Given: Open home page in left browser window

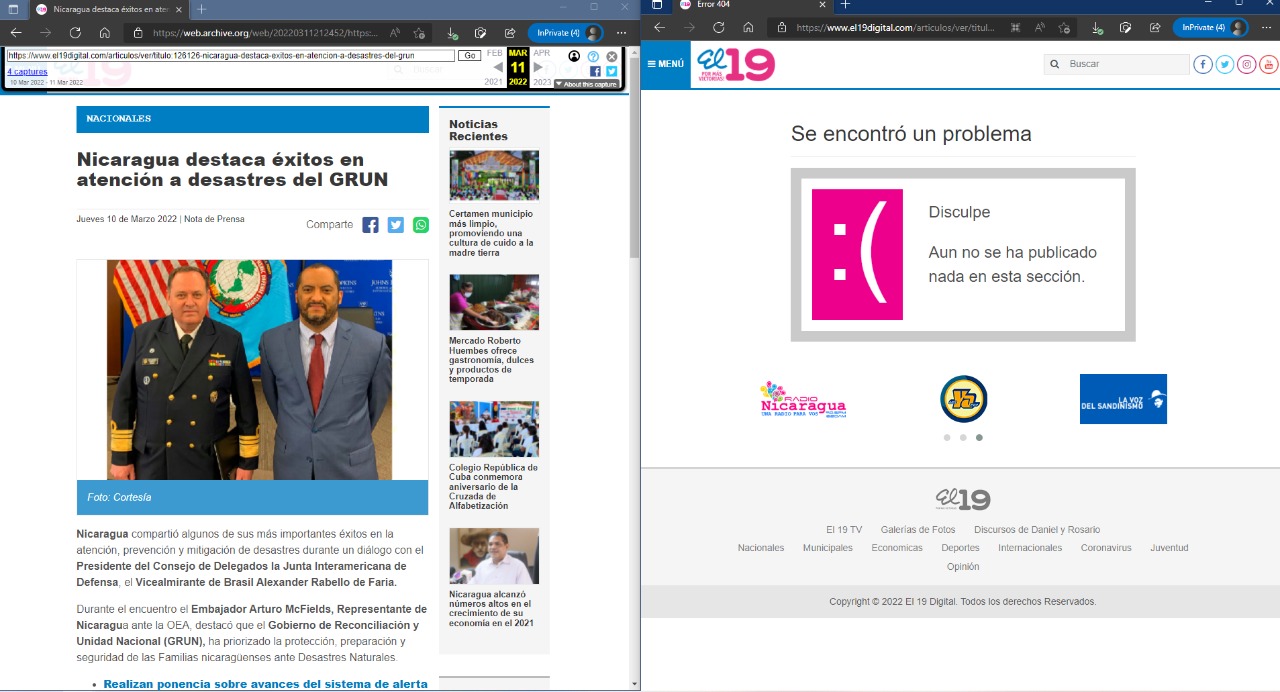Looking at the screenshot, I should click(x=104, y=32).
